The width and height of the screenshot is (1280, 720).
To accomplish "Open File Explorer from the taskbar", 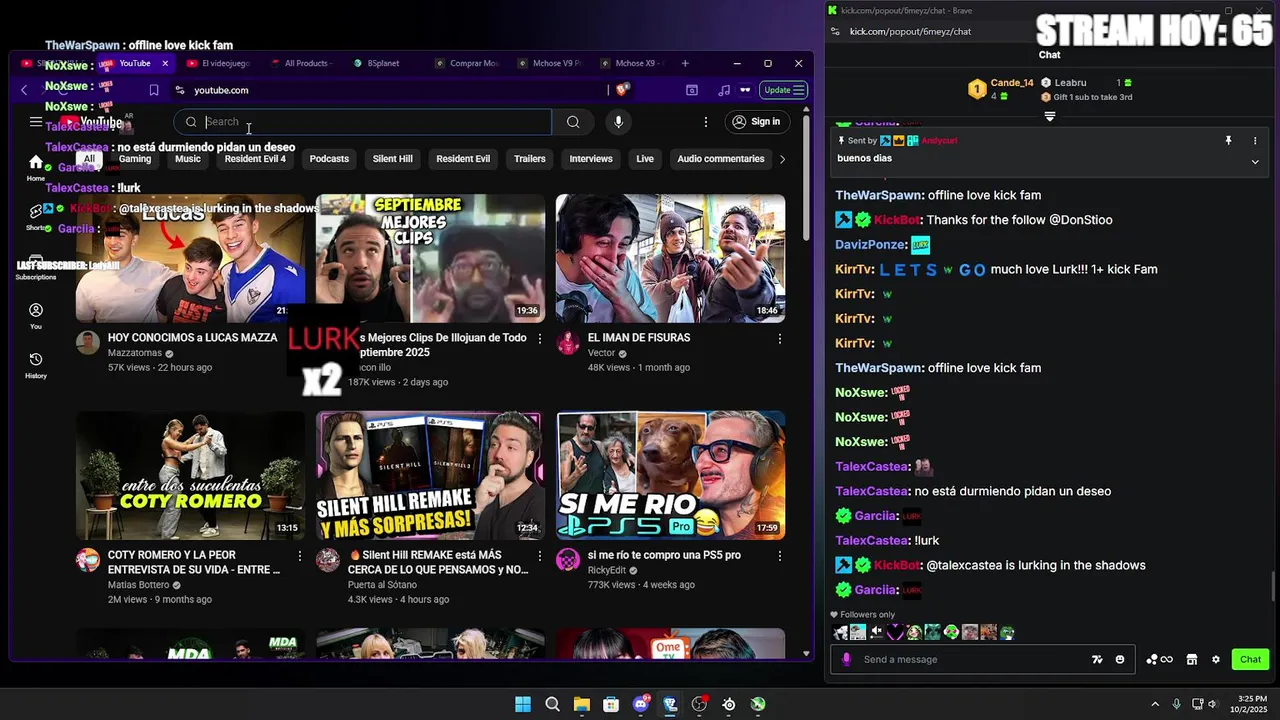I will 582,704.
